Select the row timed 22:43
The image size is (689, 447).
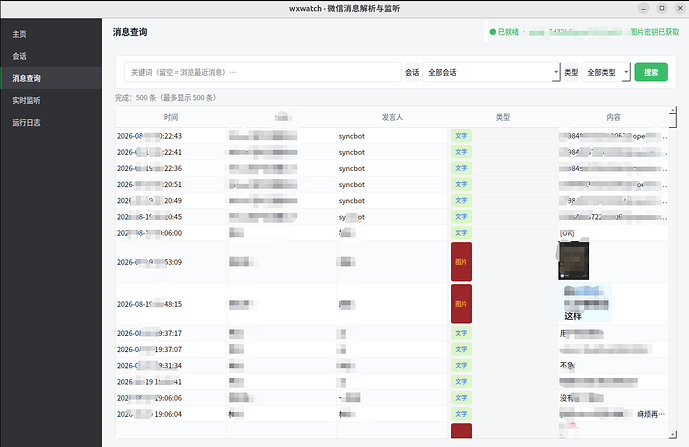pos(392,136)
